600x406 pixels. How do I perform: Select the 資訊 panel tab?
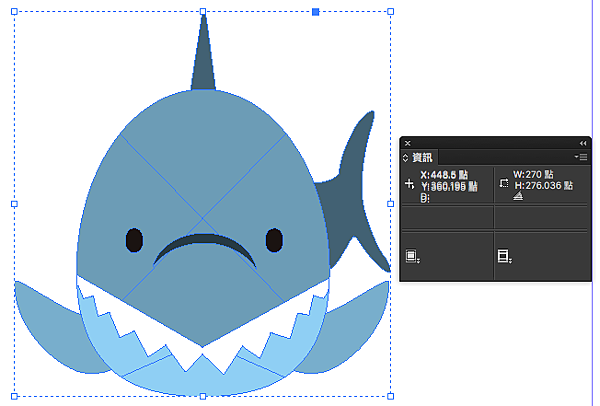(423, 157)
